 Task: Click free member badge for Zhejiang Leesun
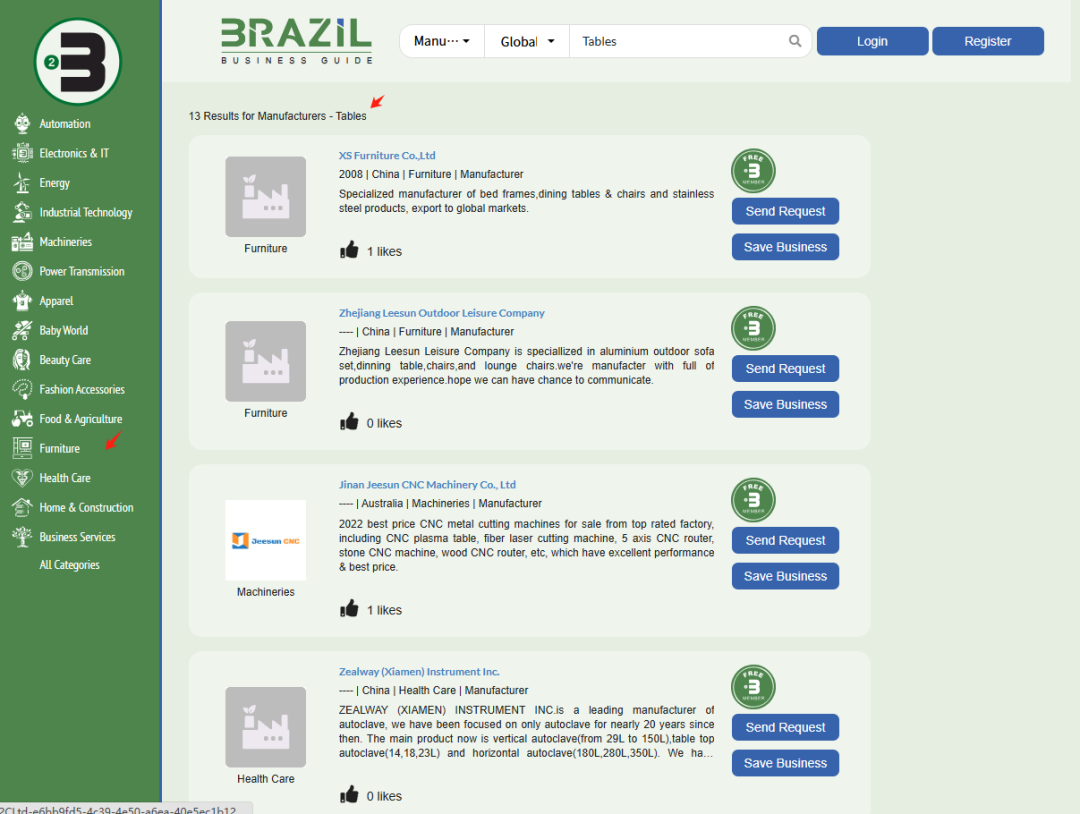pos(753,328)
